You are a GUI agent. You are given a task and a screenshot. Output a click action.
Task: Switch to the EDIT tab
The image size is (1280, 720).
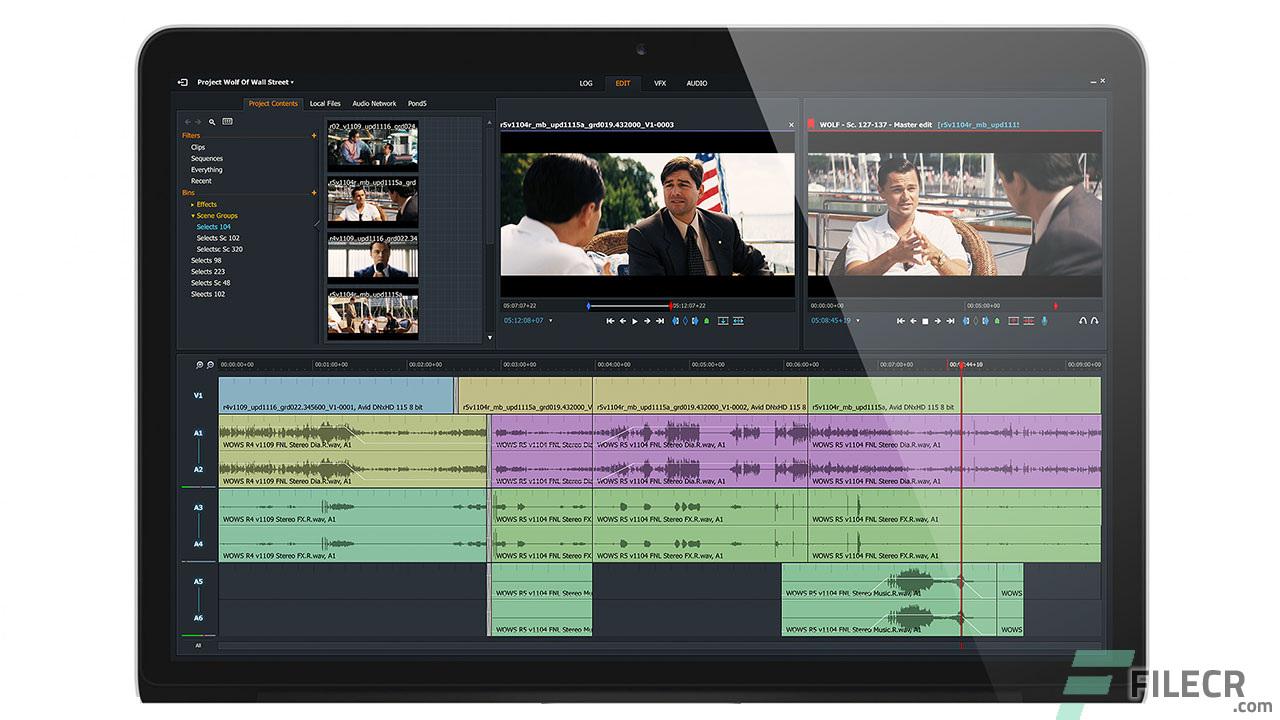[x=623, y=83]
